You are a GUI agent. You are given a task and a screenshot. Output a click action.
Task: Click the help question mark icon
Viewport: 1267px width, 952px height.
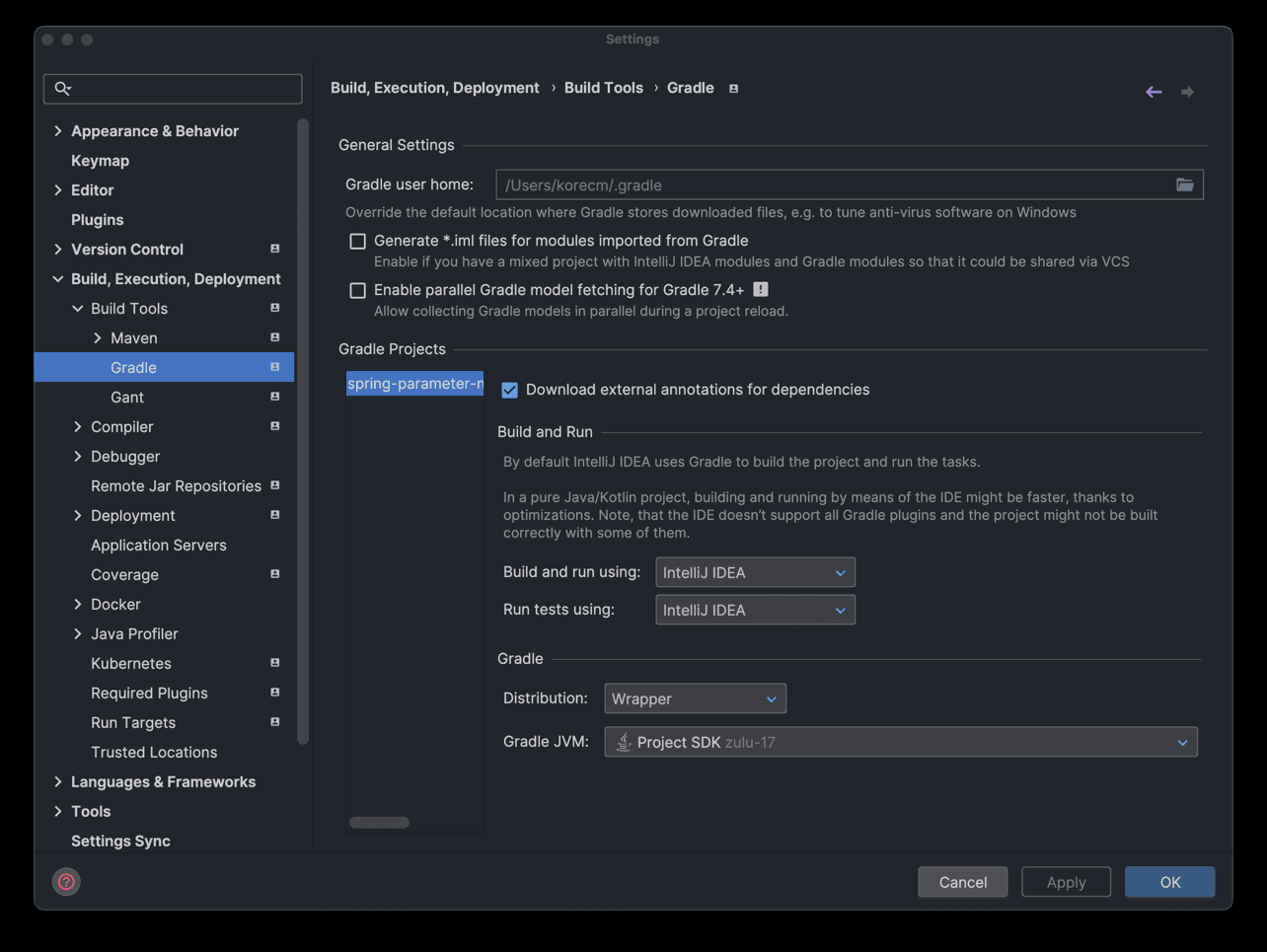66,882
